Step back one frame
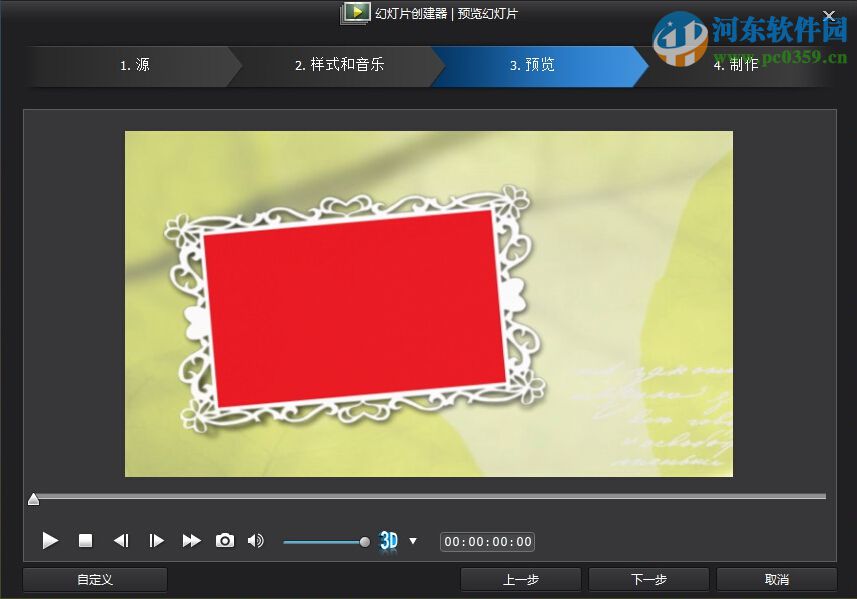 [121, 540]
